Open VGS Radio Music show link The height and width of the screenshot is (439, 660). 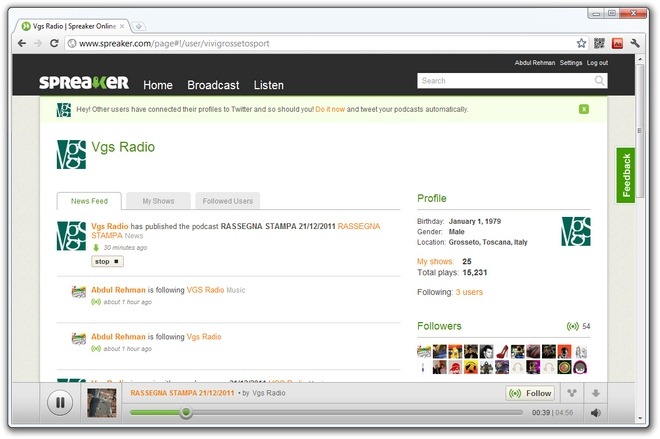205,290
